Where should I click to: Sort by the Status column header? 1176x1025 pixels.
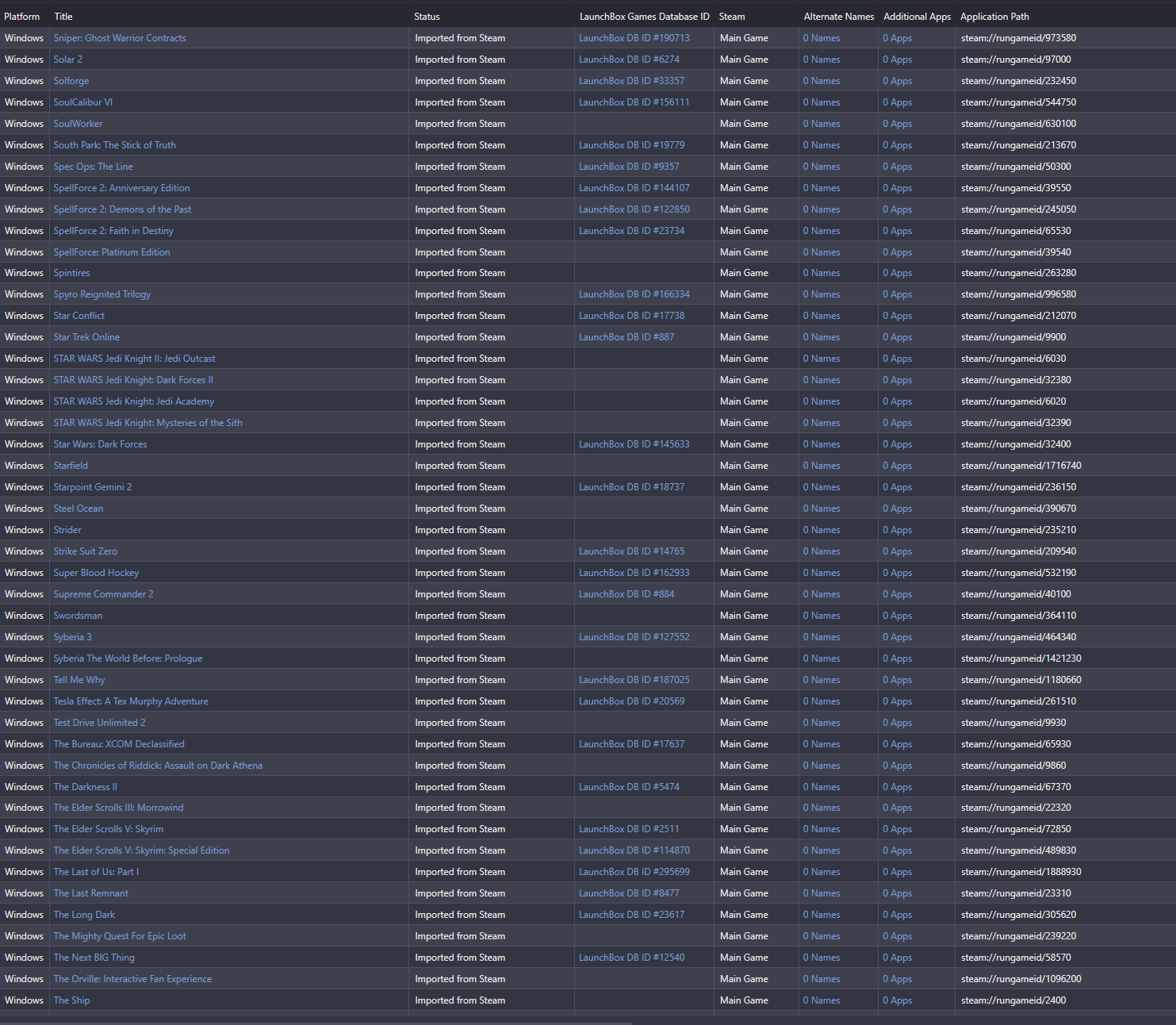pyautogui.click(x=427, y=17)
